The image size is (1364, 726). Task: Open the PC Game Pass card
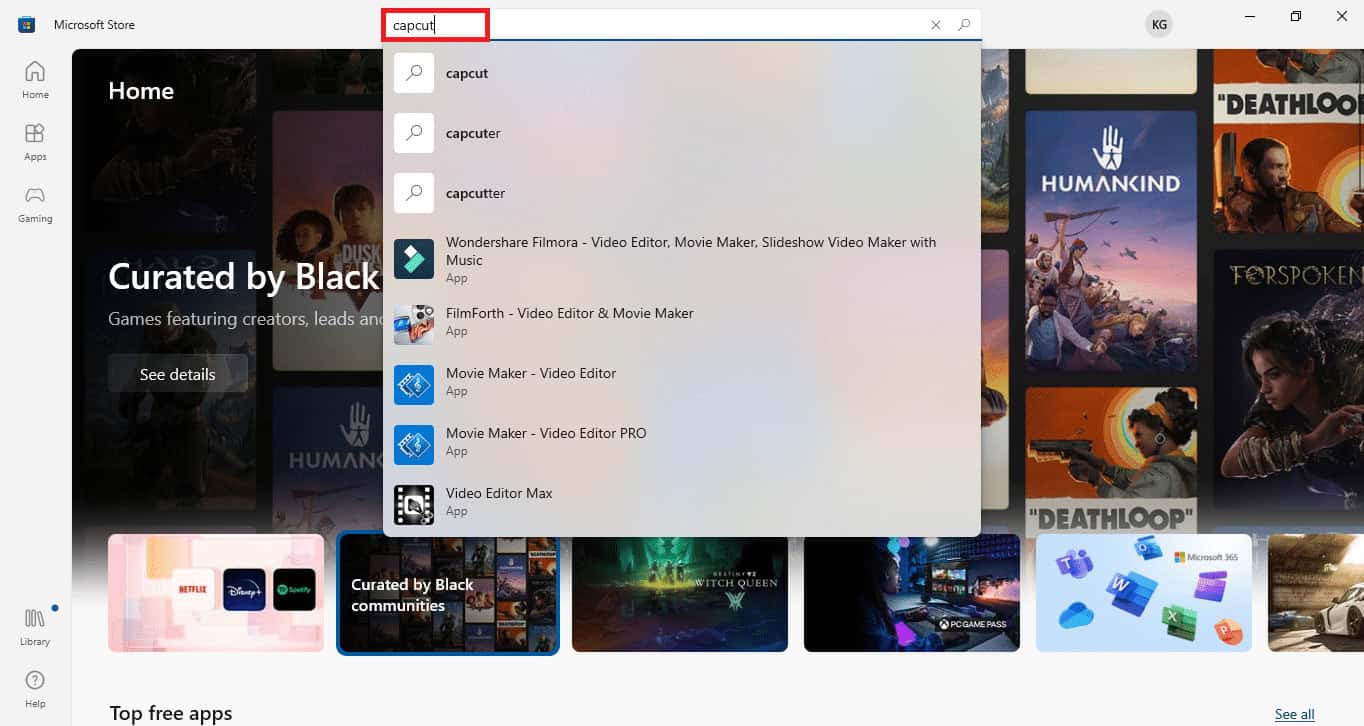pos(912,593)
